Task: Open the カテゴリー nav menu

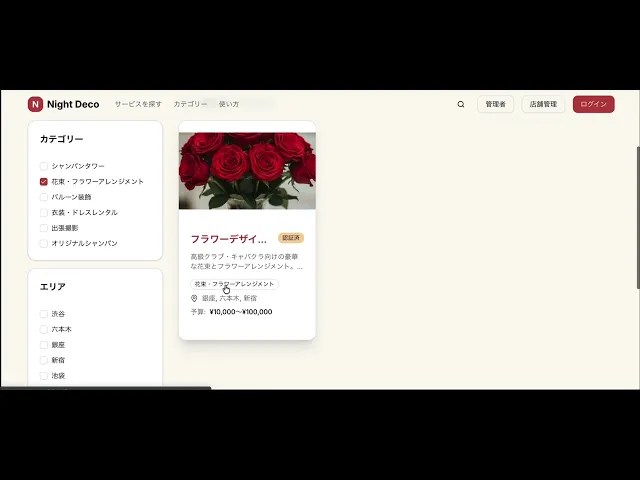Action: pos(190,104)
